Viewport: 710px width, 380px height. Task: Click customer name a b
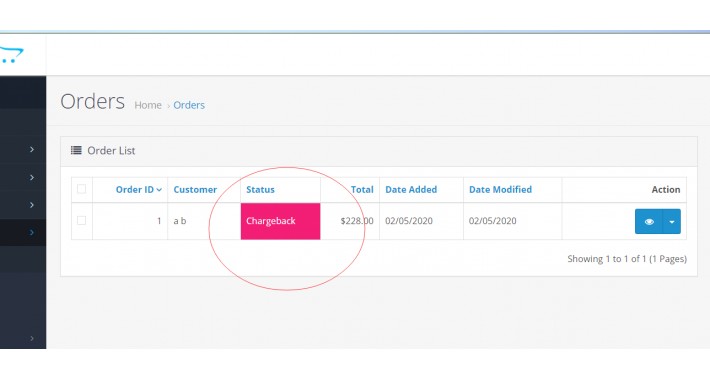point(180,221)
